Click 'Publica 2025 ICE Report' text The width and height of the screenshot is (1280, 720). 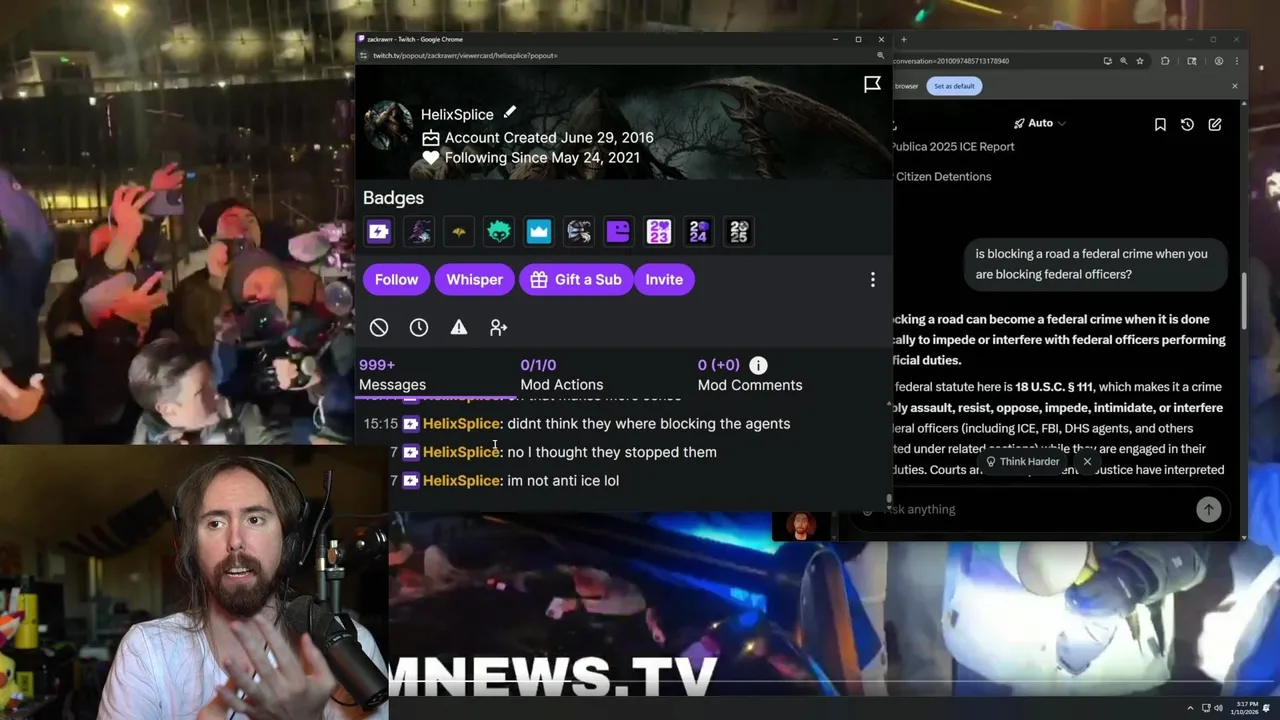tap(952, 147)
